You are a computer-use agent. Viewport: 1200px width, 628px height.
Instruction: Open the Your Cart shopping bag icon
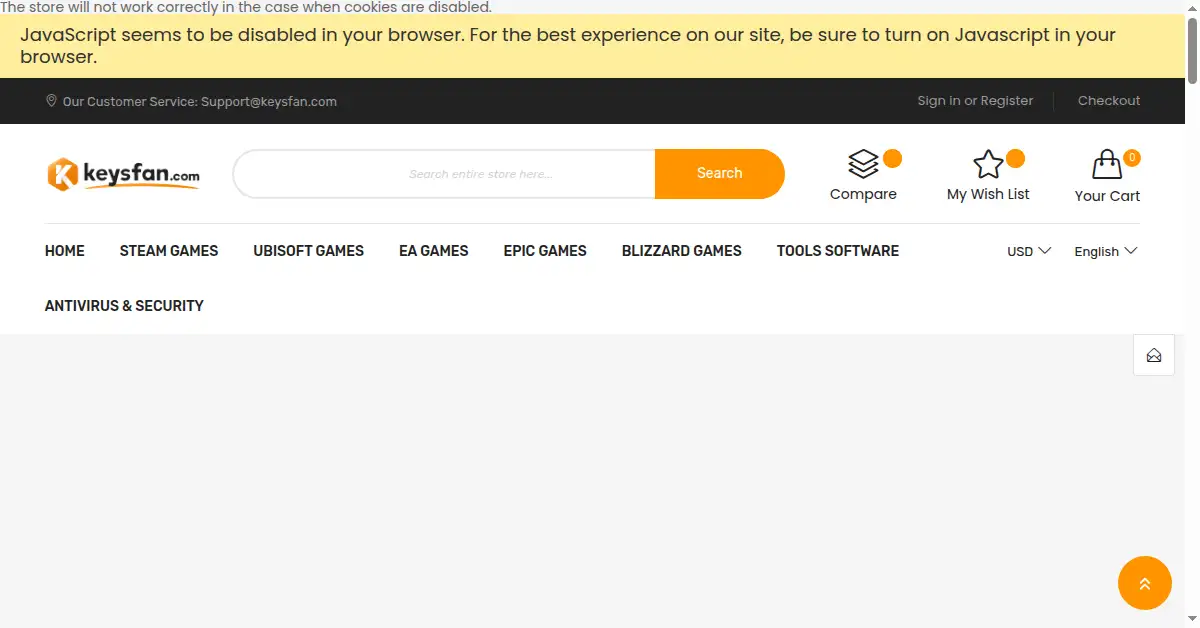point(1107,164)
